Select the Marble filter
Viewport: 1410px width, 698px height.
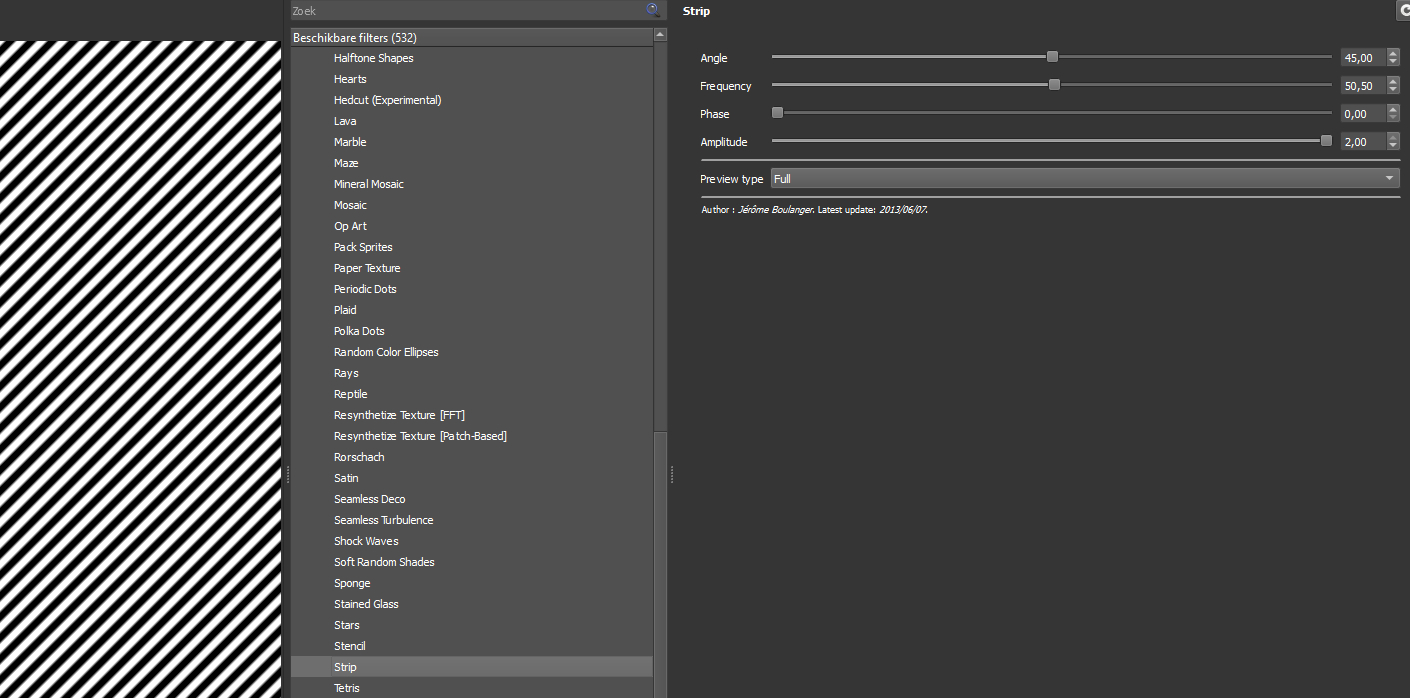[x=350, y=142]
